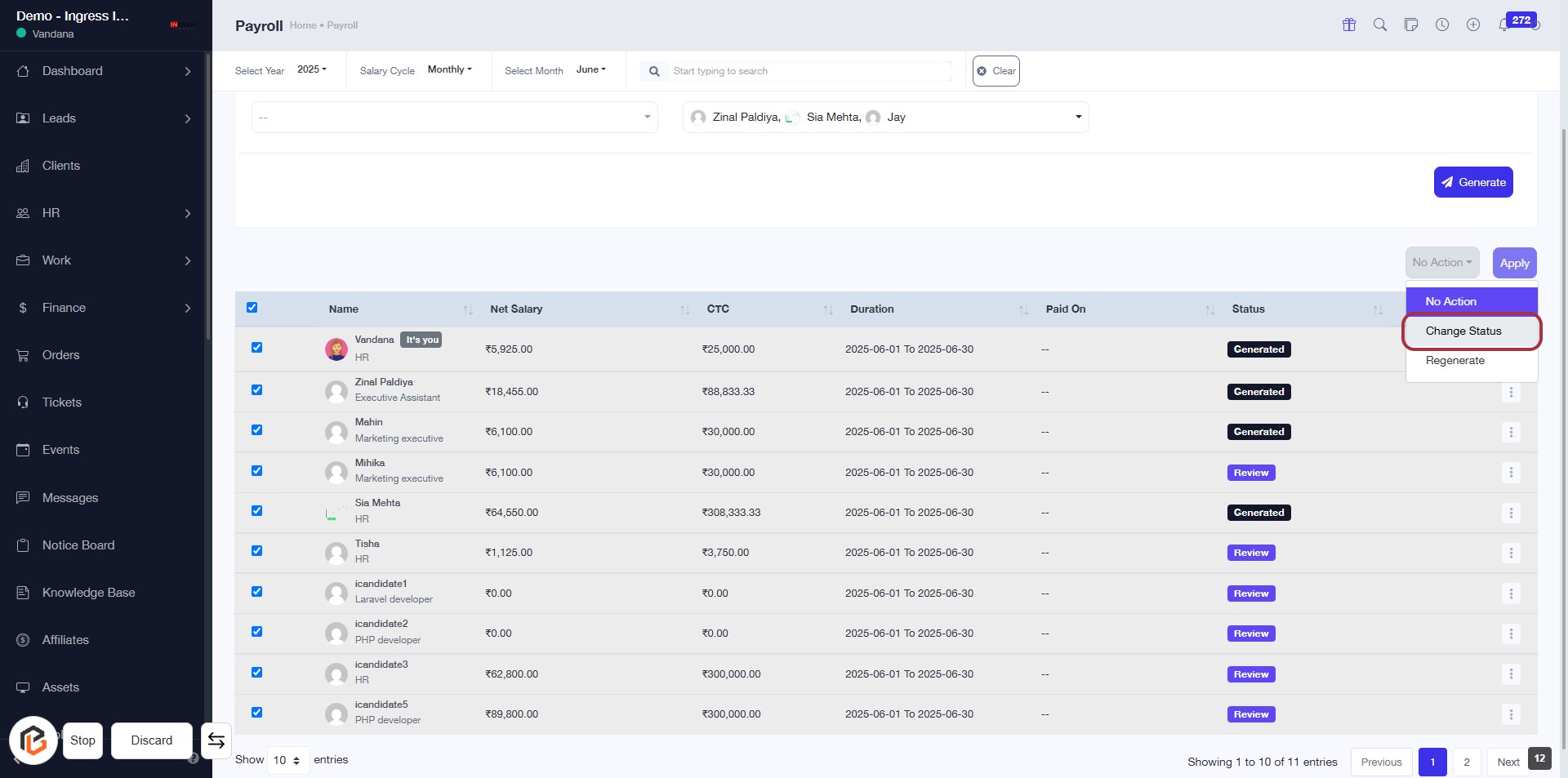The image size is (1568, 778).
Task: Open the sticky notes icon in the header
Action: (x=1410, y=24)
